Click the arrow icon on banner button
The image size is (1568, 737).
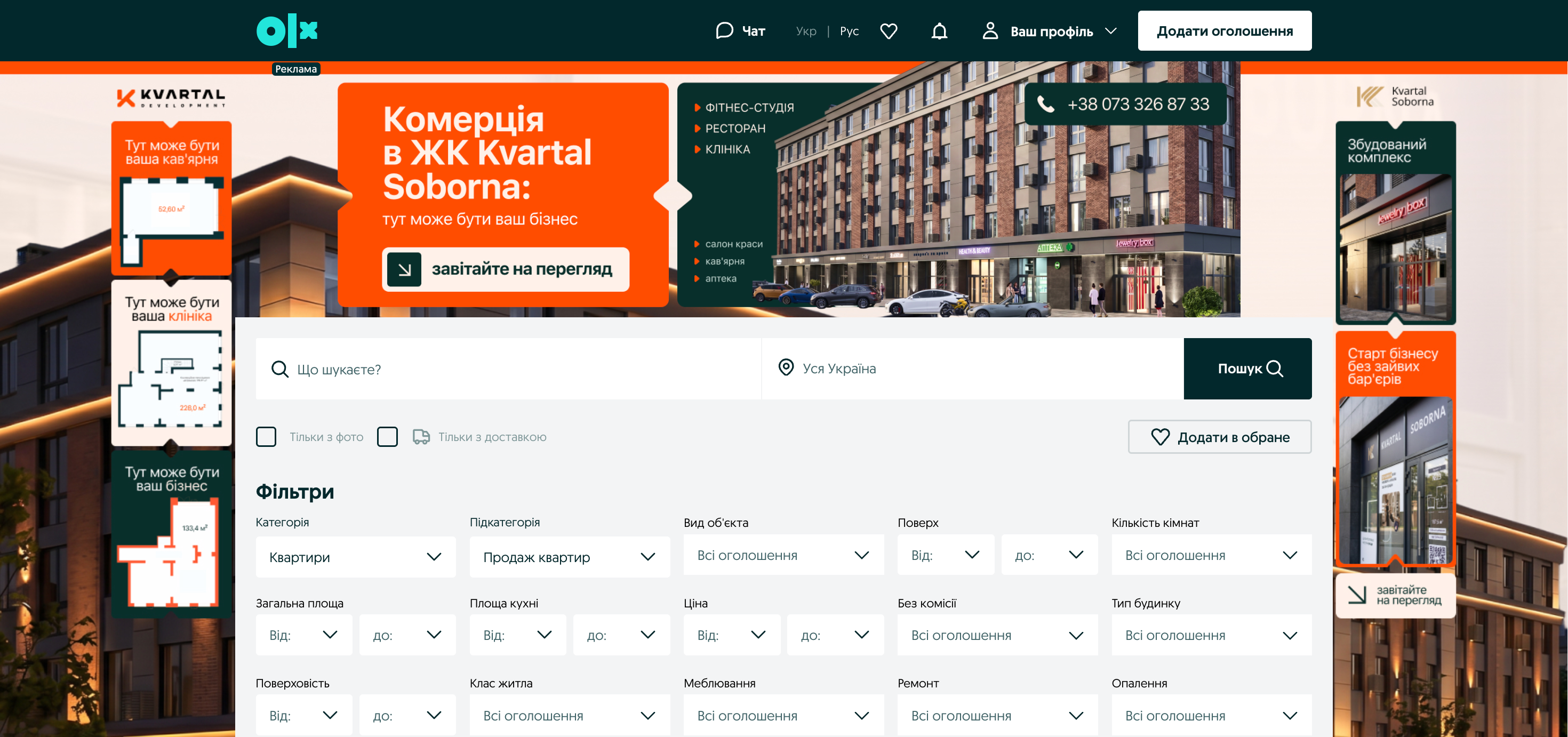(x=404, y=269)
